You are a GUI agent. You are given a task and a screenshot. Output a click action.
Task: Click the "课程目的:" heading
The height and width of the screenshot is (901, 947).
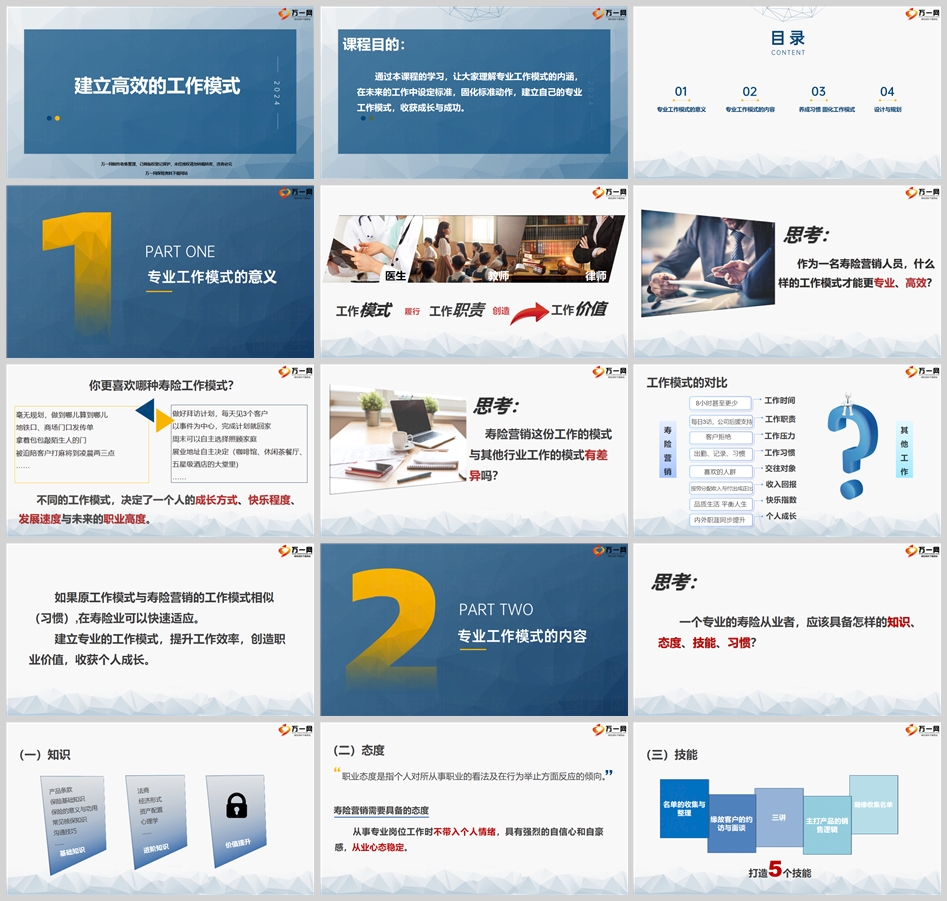374,45
